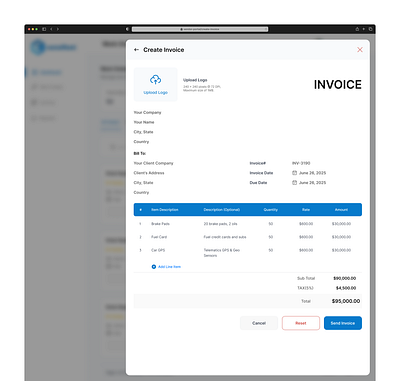Click the Amount column header
This screenshot has width=400, height=381.
[341, 210]
